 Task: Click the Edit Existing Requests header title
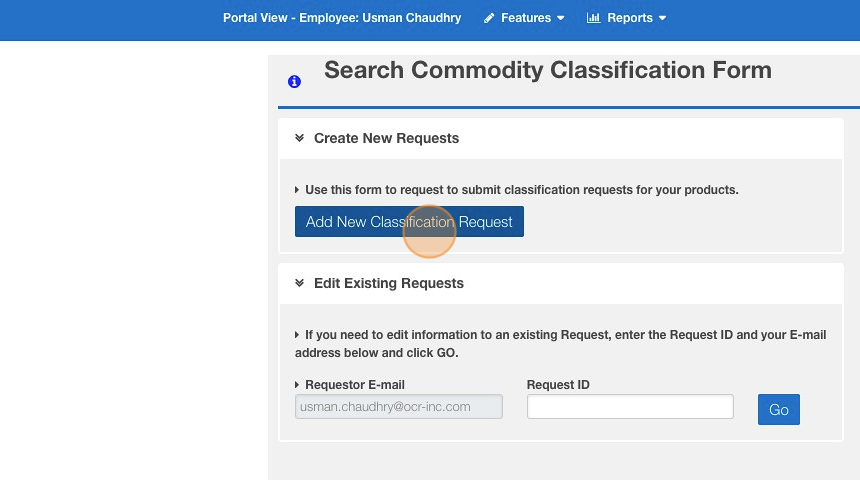(389, 283)
